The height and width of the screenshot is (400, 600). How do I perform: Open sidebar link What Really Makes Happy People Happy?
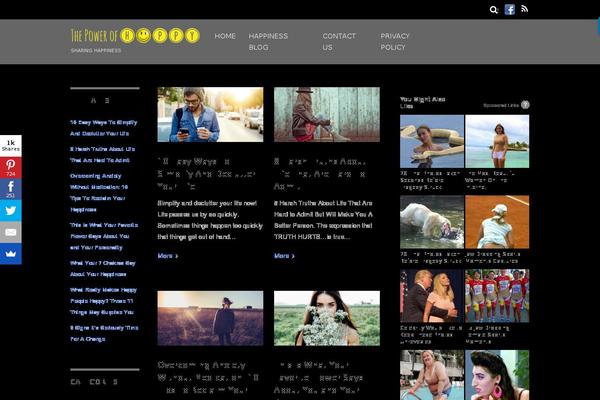point(103,301)
